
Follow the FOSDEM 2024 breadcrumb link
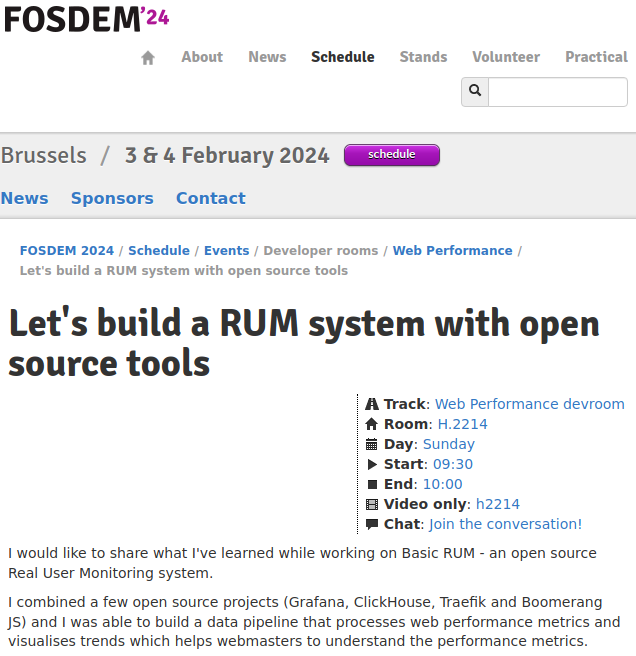(67, 251)
